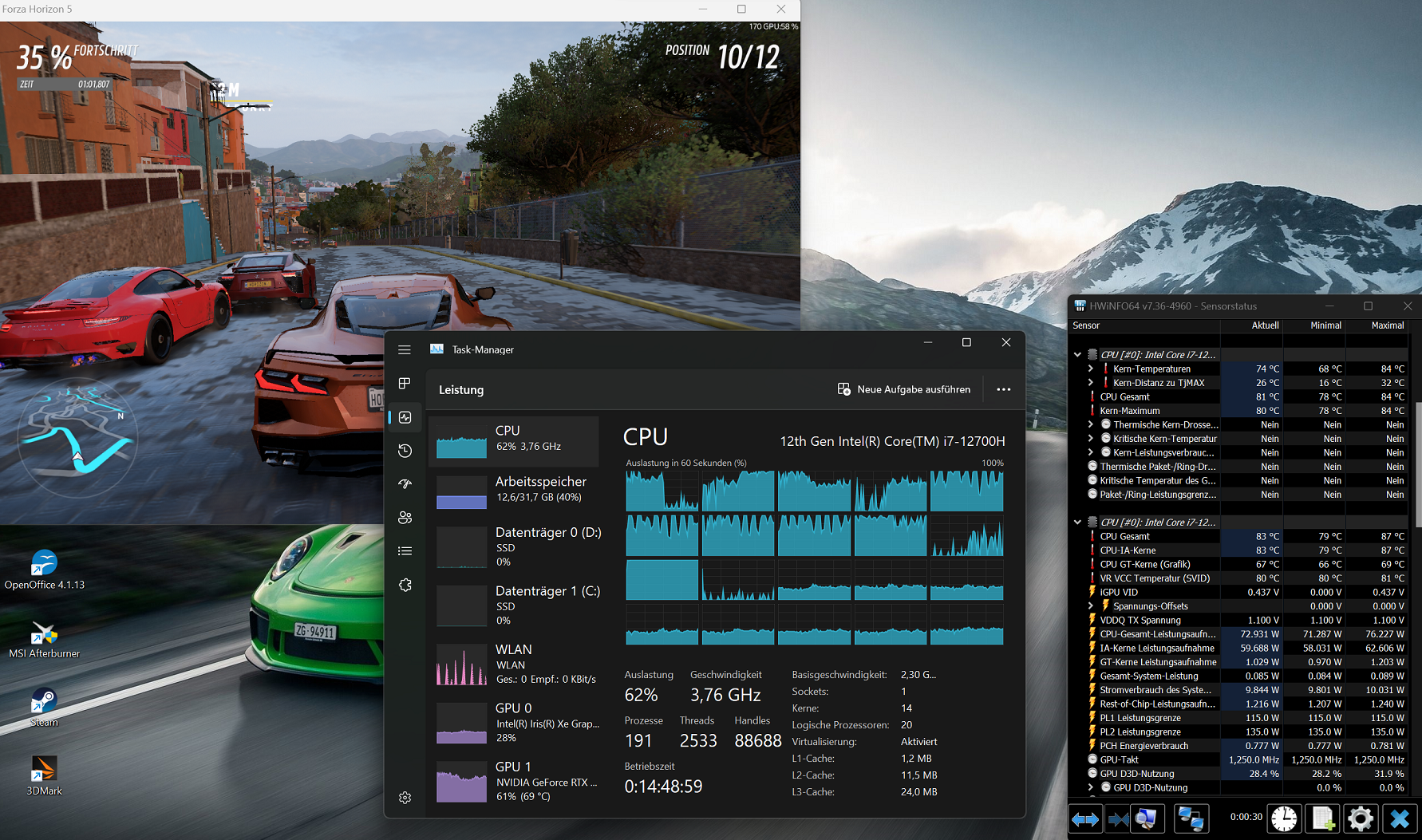Select GPU 0 Intel Iris Xe entry
Screen dimensions: 1422x840
pos(514,722)
